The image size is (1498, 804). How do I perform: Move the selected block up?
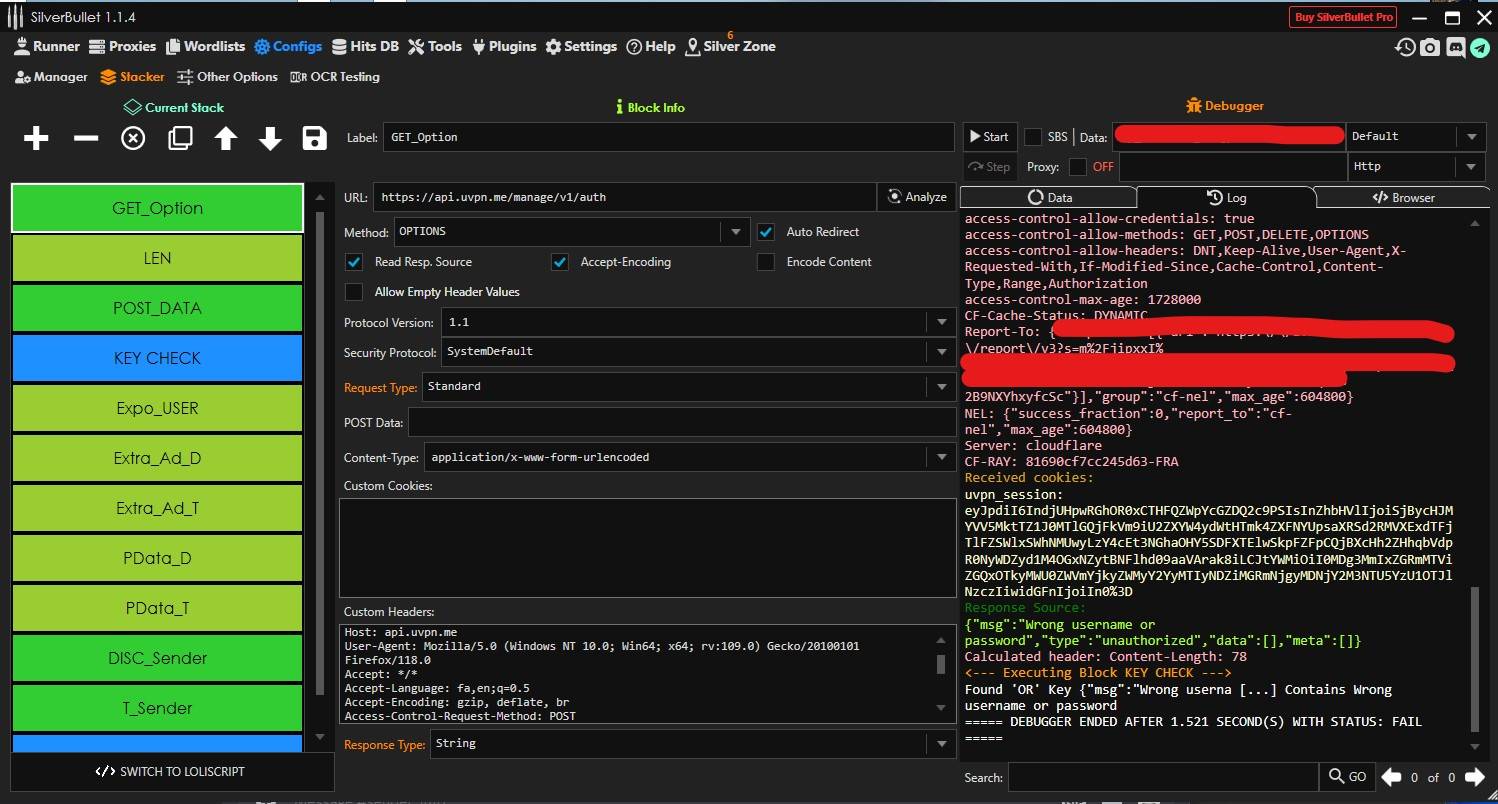coord(226,138)
